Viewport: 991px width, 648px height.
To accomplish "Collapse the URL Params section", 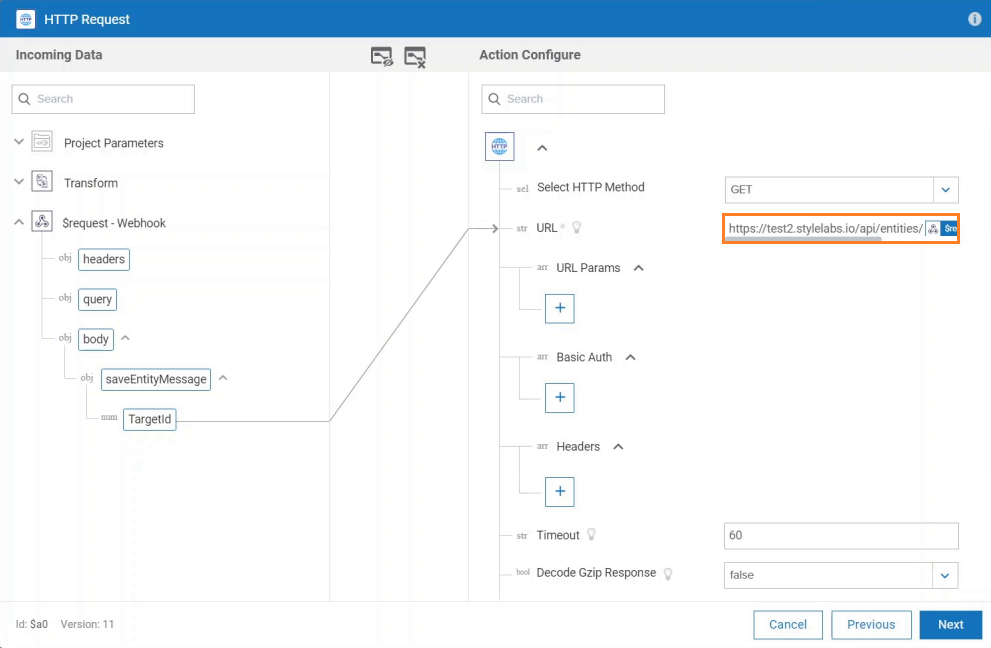I will point(638,268).
